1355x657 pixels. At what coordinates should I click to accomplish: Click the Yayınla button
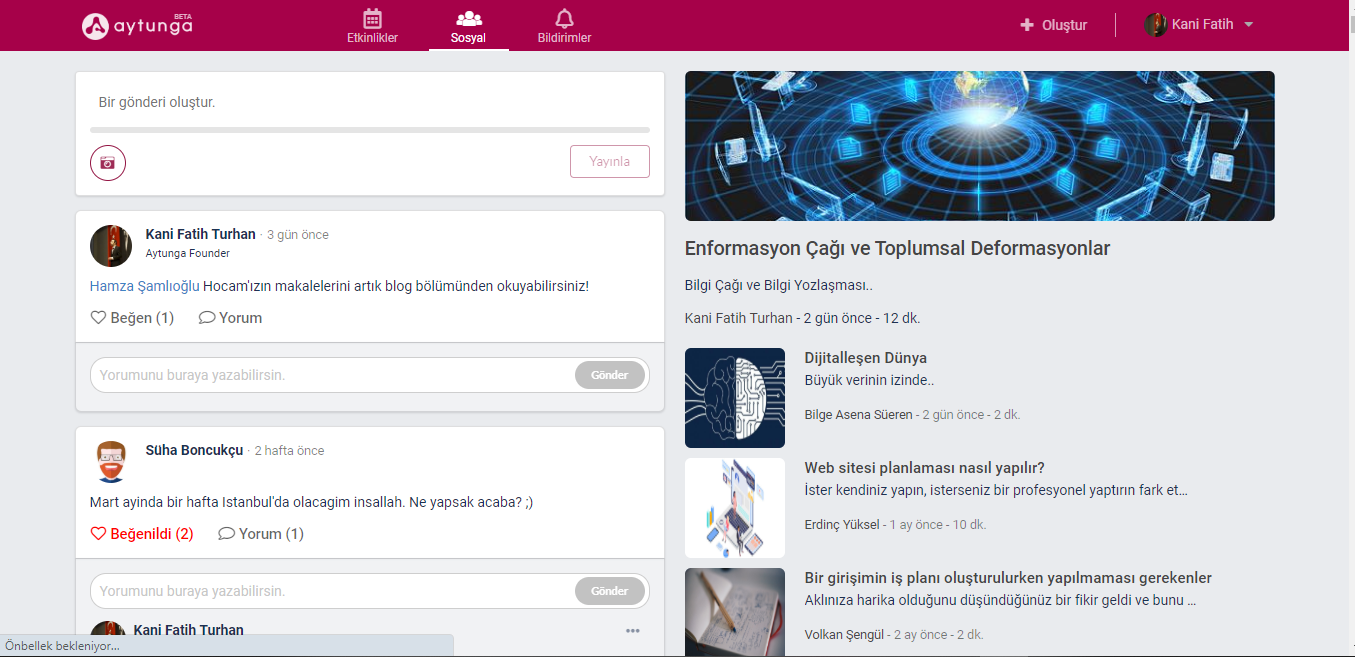point(609,161)
